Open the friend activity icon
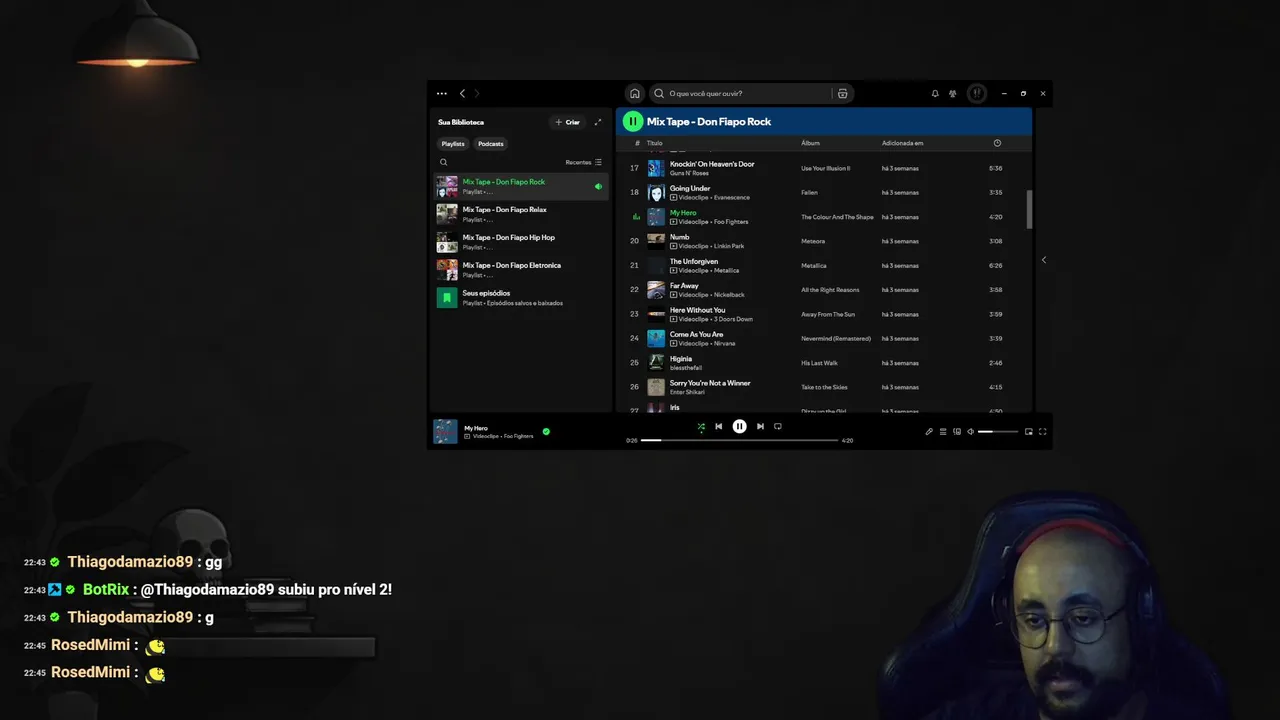 click(x=953, y=93)
